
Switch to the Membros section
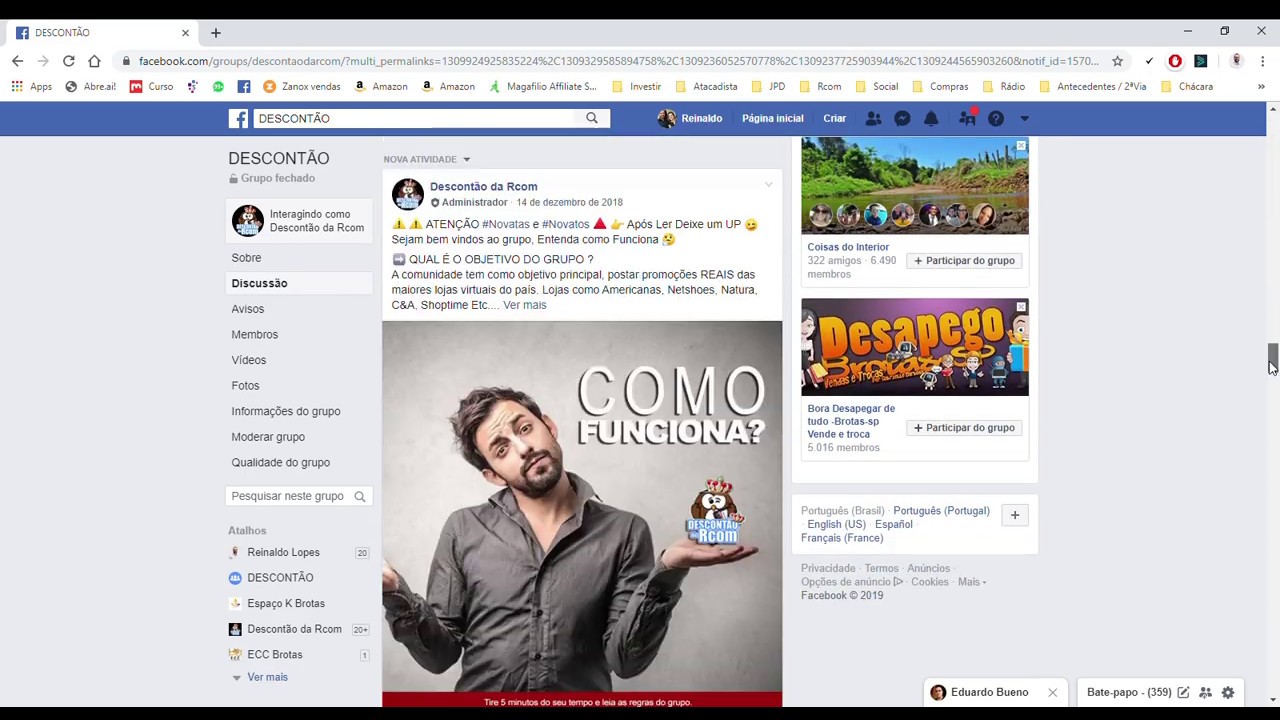tap(254, 334)
